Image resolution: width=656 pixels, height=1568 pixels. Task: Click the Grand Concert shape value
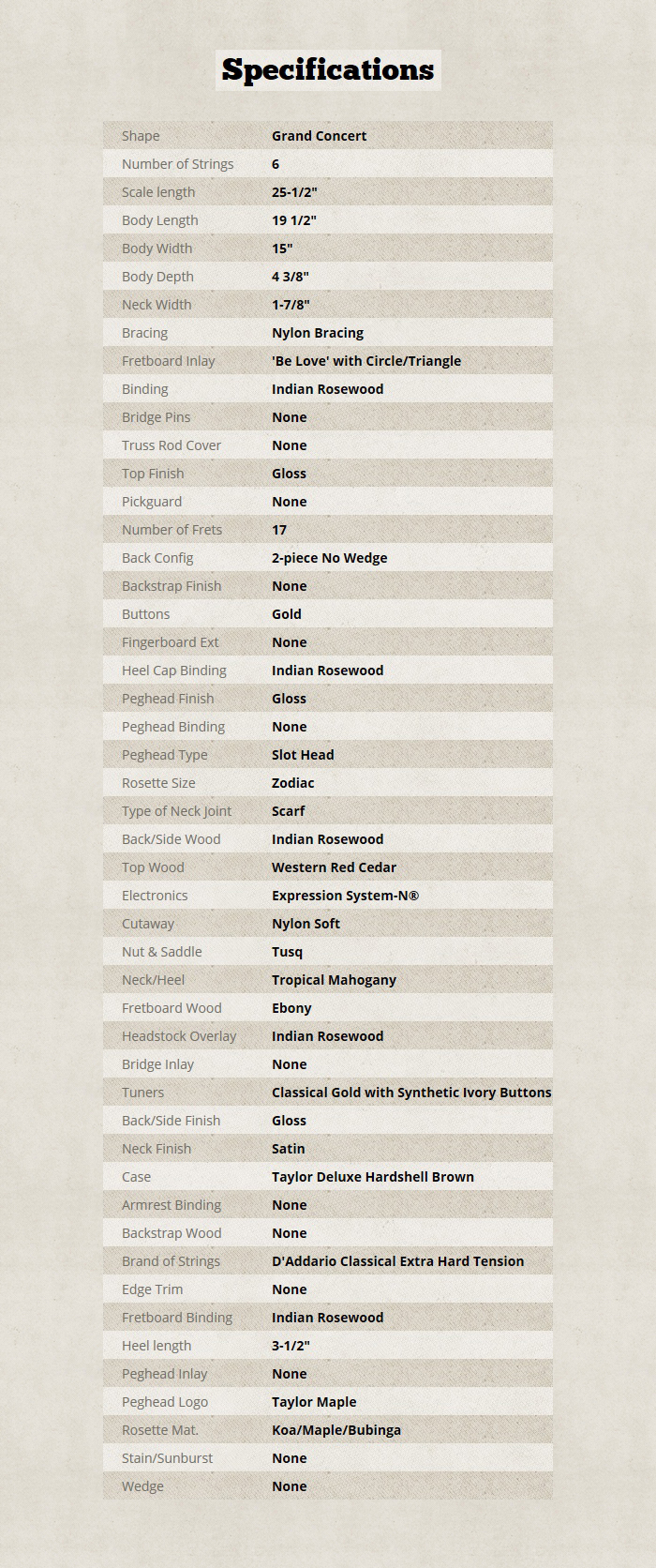(319, 136)
